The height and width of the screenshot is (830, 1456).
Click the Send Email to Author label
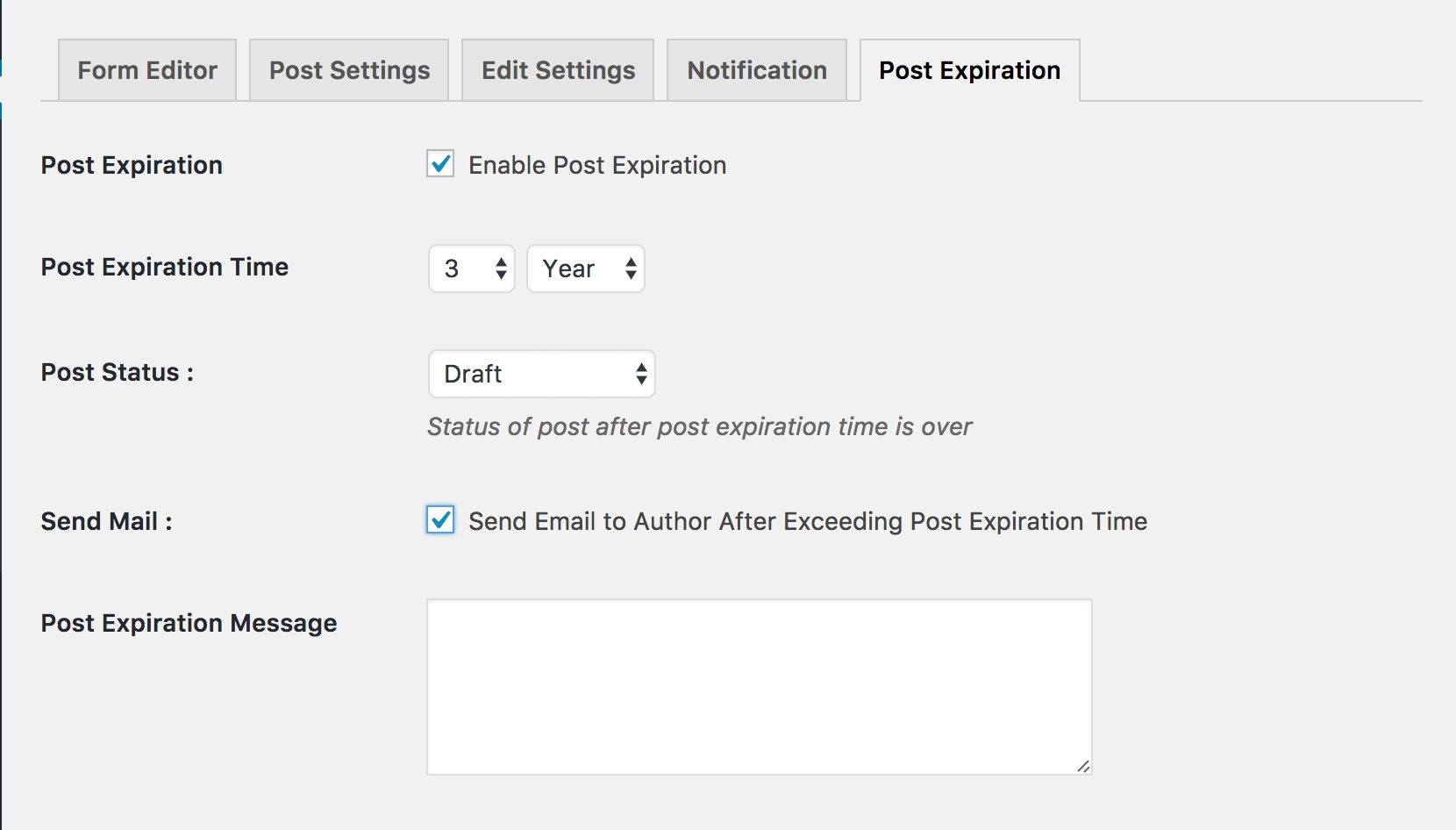point(808,521)
